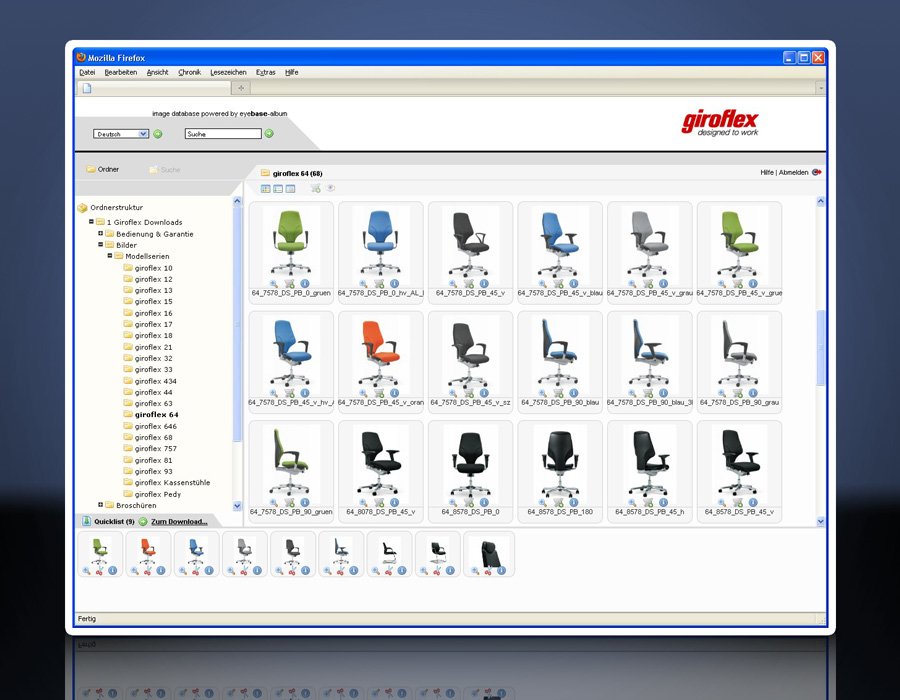Zoom into 64_8578_DS_PB_180 image
The image size is (900, 700).
pos(543,503)
